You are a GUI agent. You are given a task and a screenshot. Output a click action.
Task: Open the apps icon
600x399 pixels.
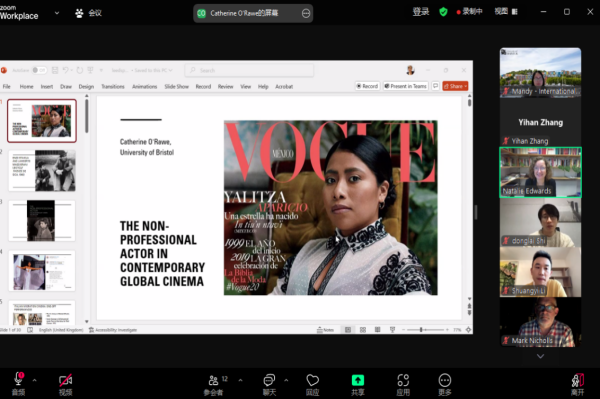(x=403, y=380)
